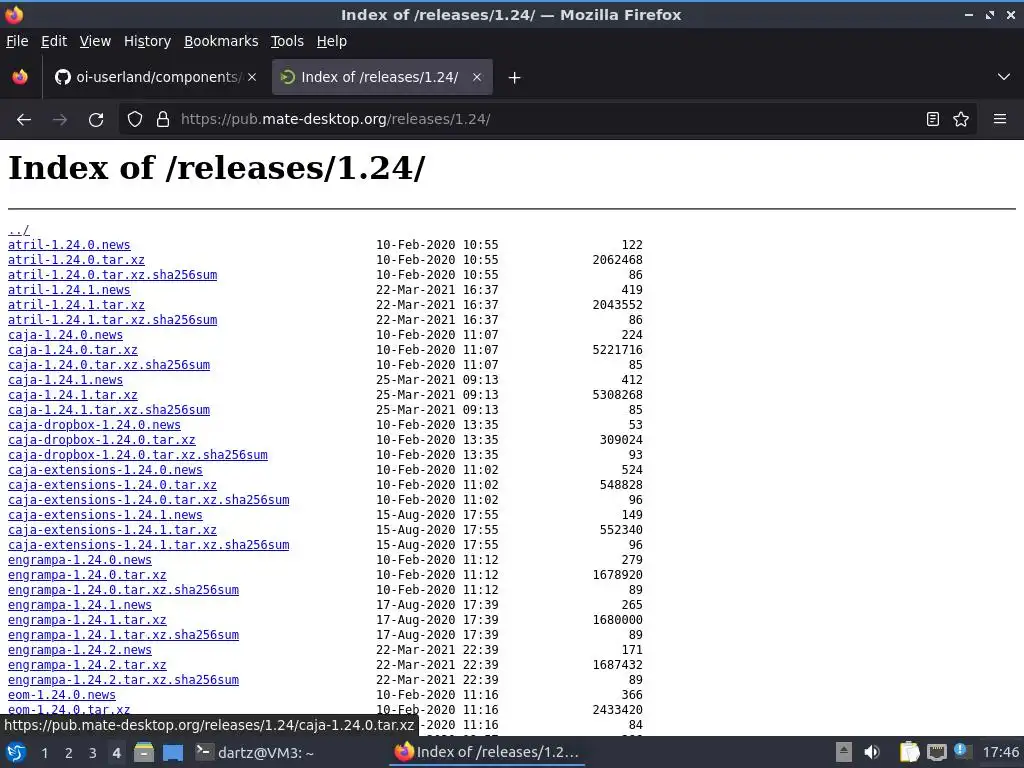Reload the current page
Image resolution: width=1024 pixels, height=768 pixels.
pyautogui.click(x=96, y=120)
